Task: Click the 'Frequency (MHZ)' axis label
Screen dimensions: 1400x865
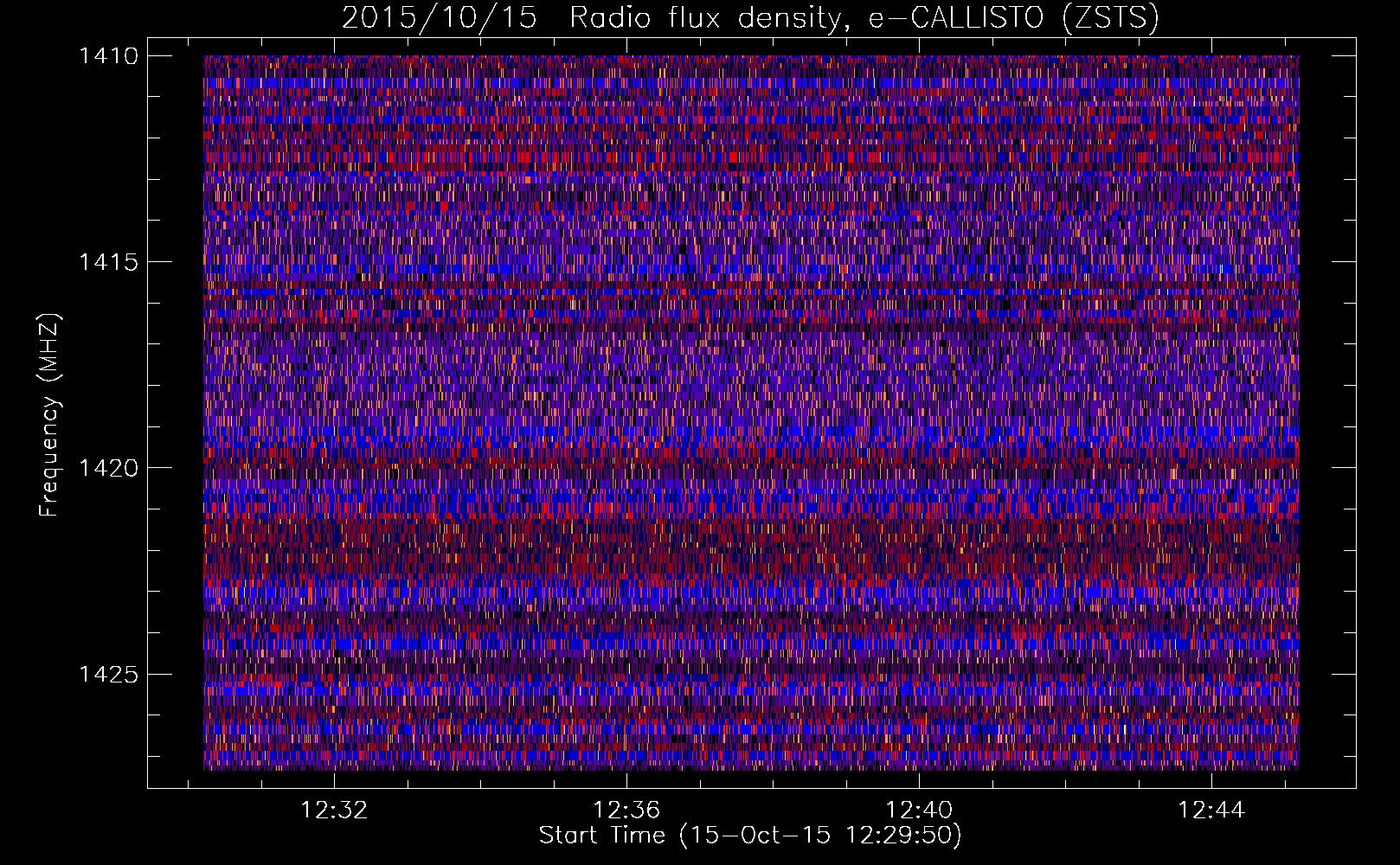Action: (x=50, y=415)
